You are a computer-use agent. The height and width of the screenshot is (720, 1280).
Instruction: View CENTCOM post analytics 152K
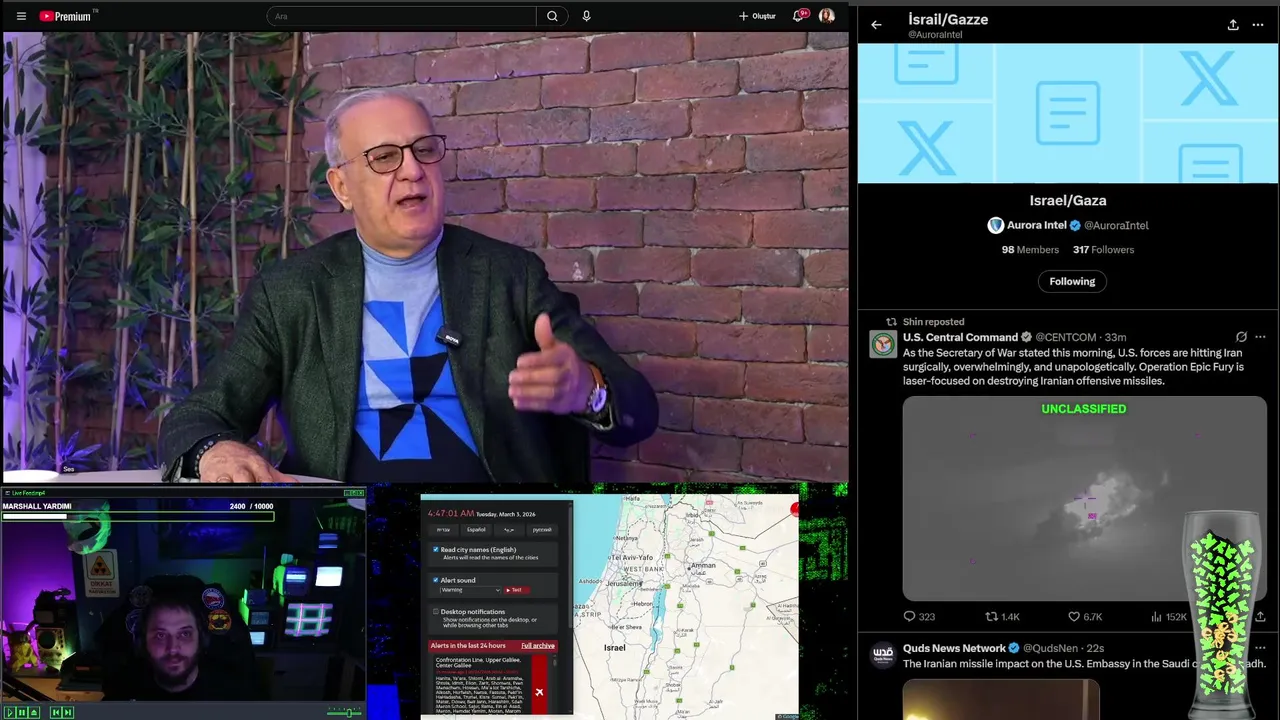tap(1168, 617)
